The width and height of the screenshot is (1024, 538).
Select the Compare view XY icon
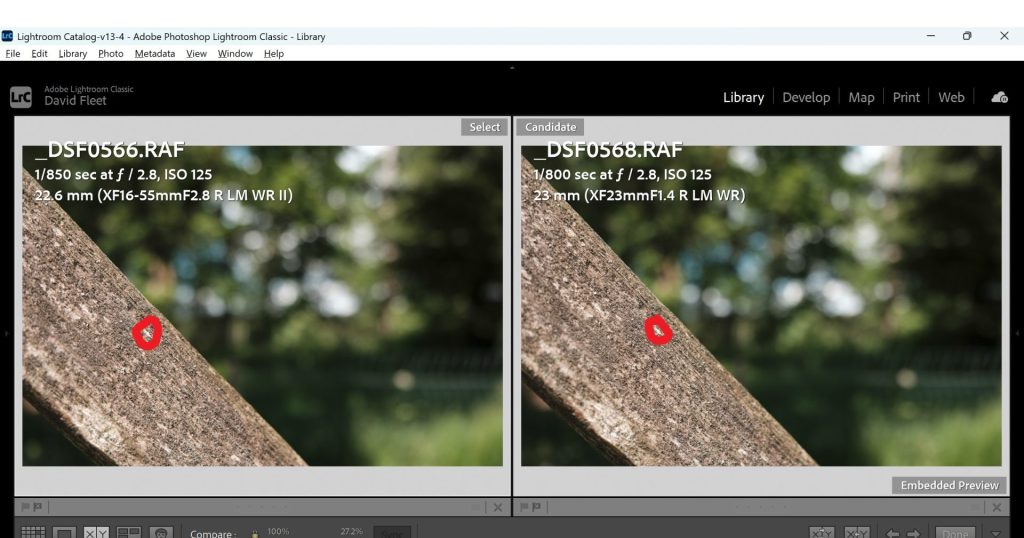point(97,533)
